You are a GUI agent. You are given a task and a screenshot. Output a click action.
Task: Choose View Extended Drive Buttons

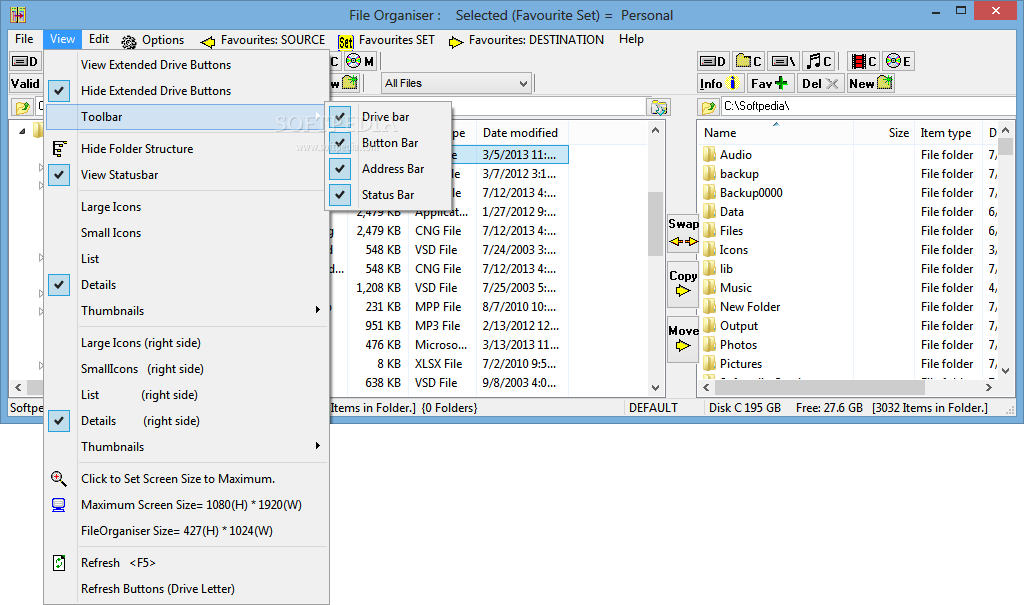[186, 65]
